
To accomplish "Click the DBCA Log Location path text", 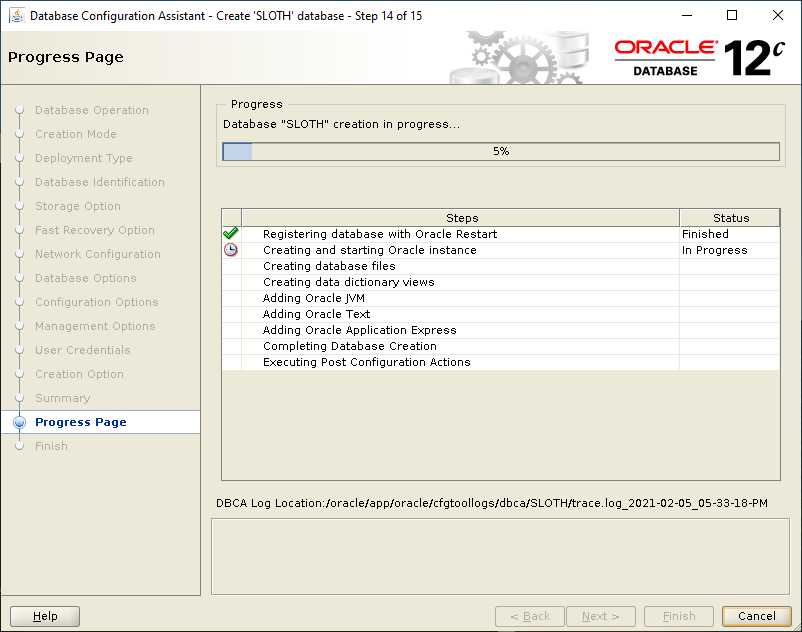I will [492, 503].
